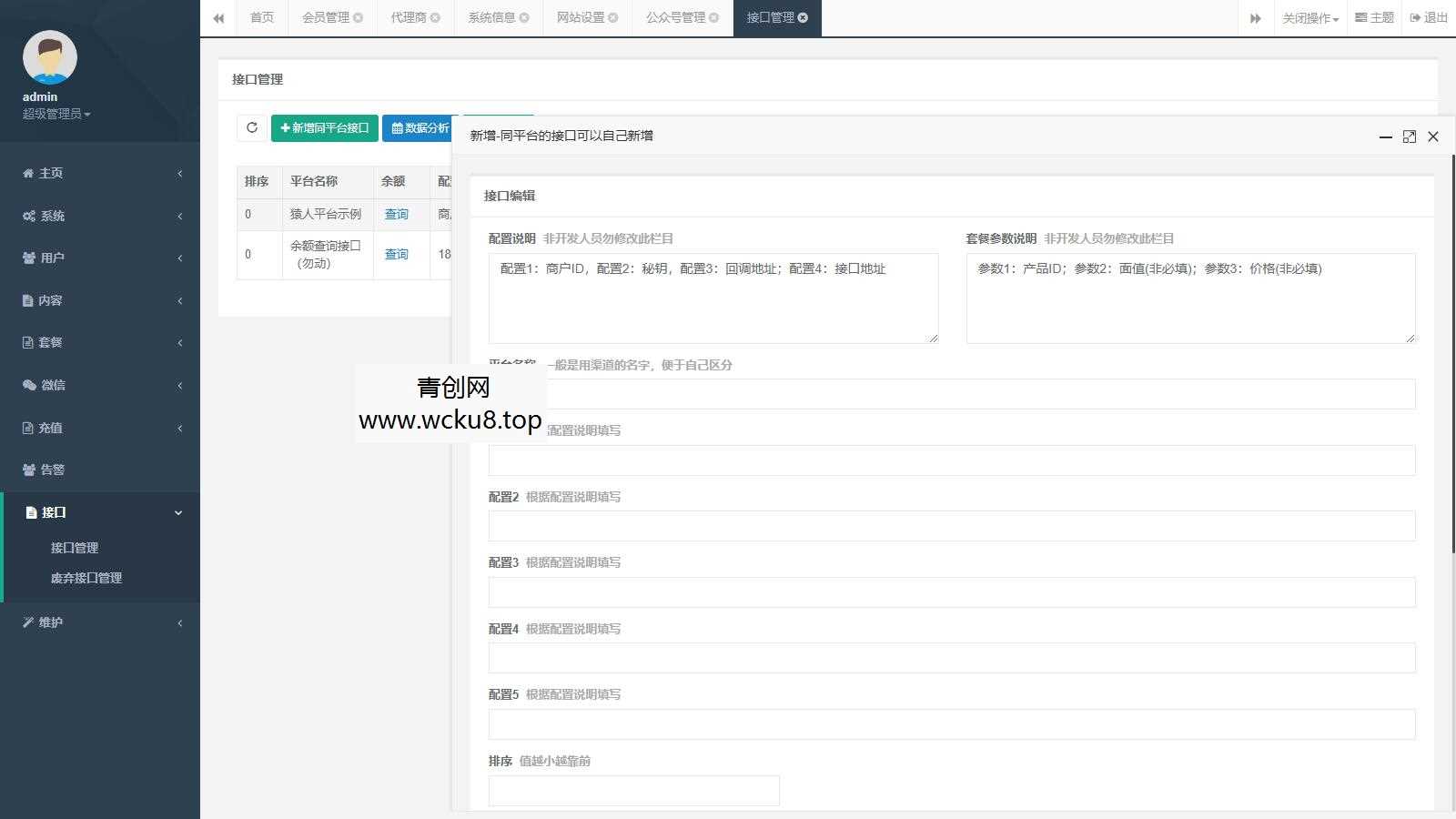Screen dimensions: 1456x819
Task: Click the refresh icon above the table
Action: [x=252, y=127]
